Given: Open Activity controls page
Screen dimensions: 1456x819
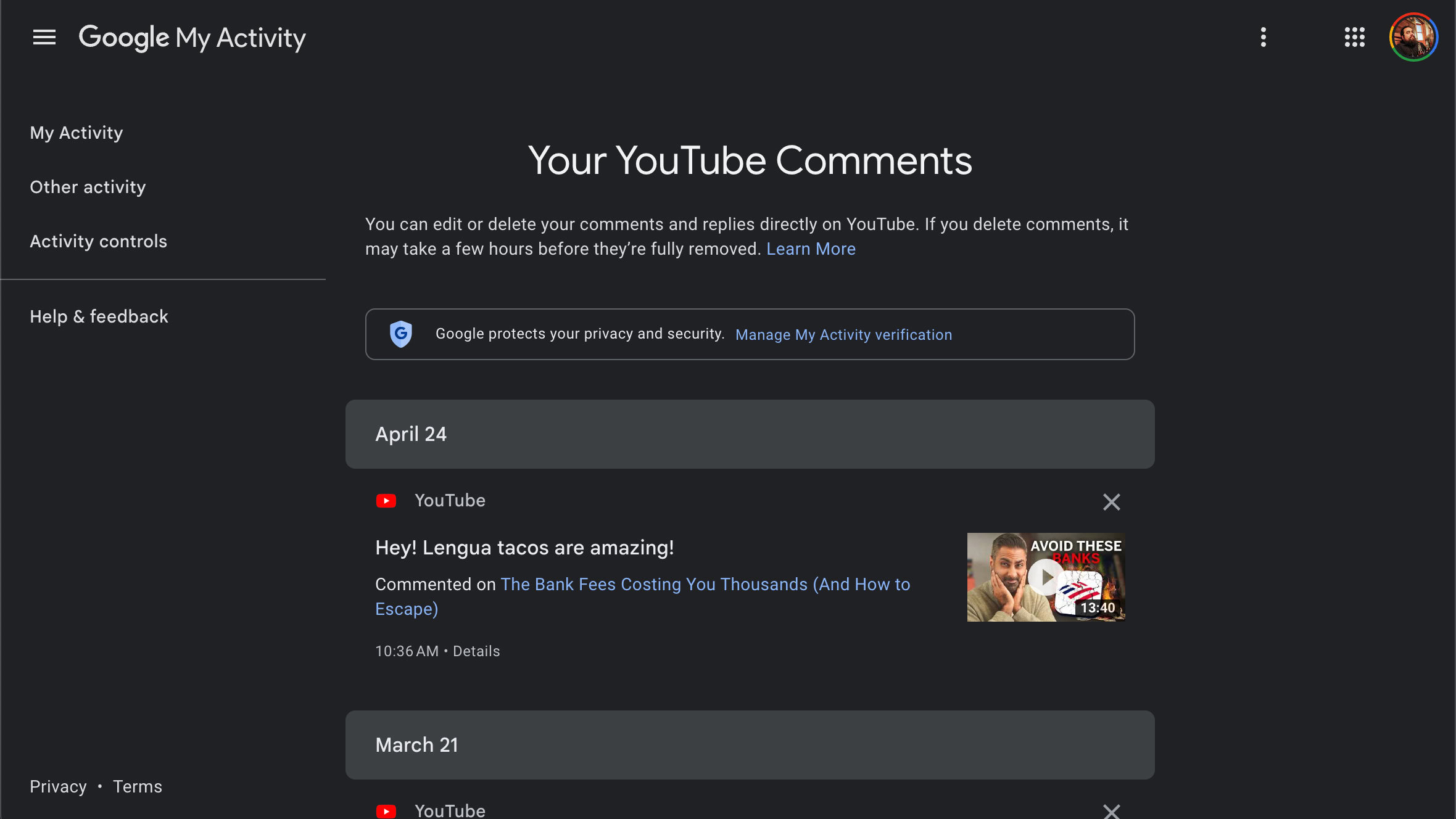Looking at the screenshot, I should (98, 242).
